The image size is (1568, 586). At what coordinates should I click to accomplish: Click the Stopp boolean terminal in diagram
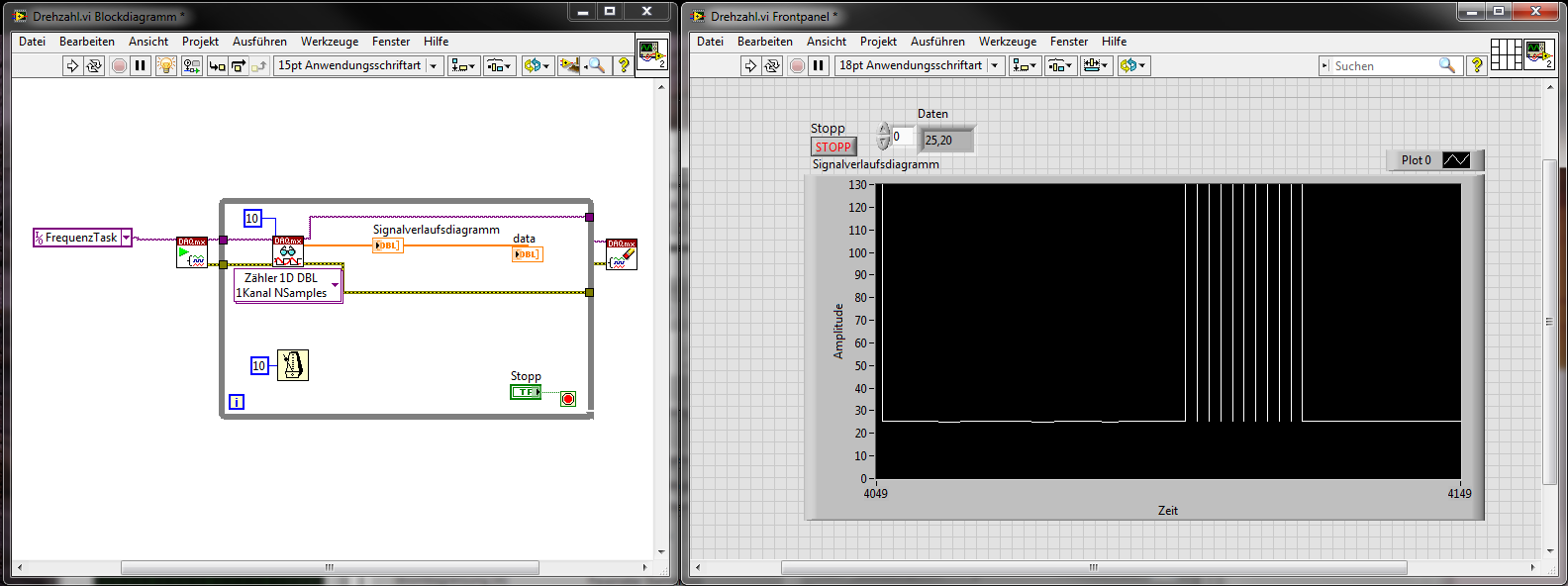coord(526,392)
